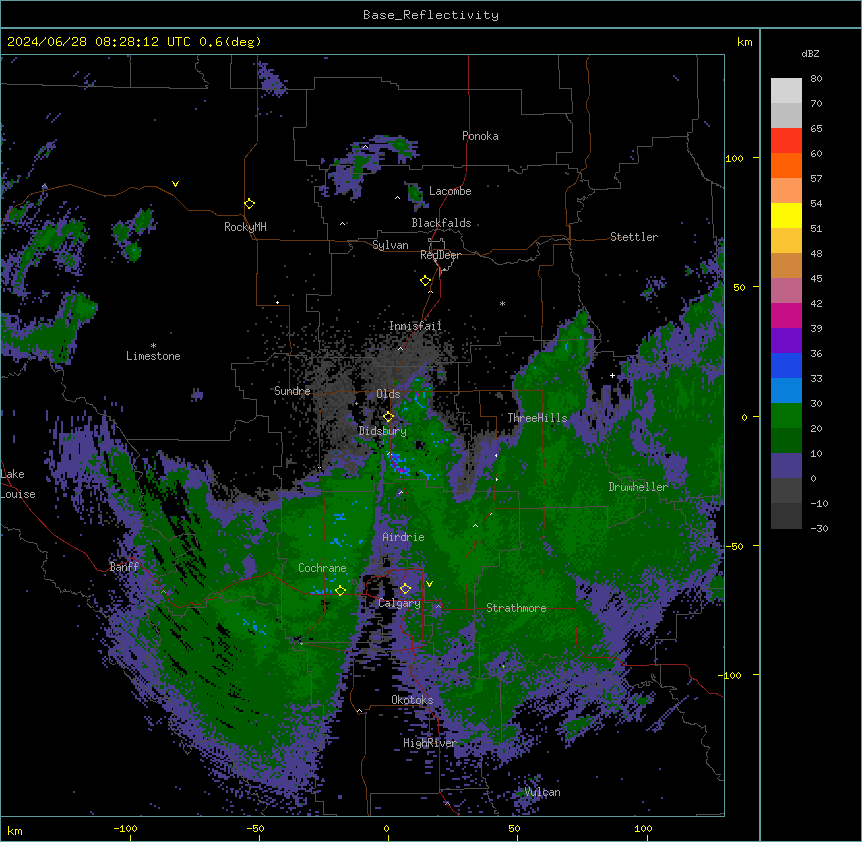Select the RockyMH label
The image size is (862, 842).
245,227
